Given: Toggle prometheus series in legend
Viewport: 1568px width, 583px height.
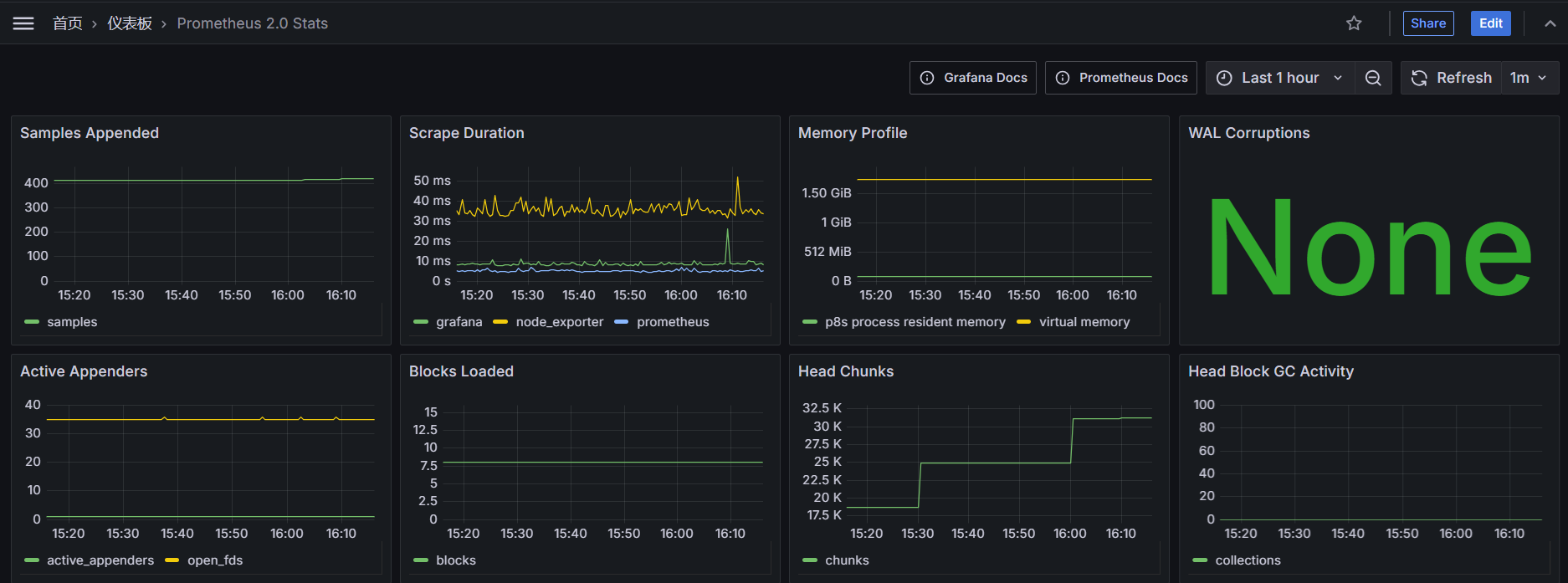Looking at the screenshot, I should click(673, 322).
